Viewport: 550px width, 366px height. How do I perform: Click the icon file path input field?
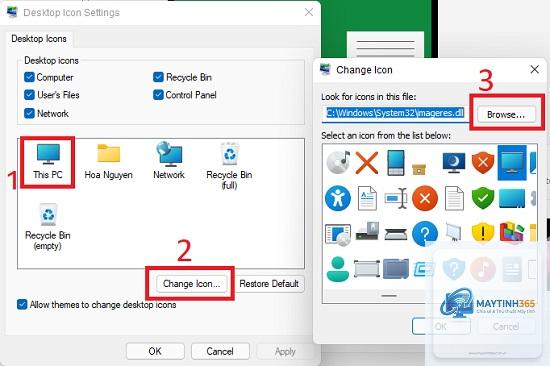coord(395,113)
